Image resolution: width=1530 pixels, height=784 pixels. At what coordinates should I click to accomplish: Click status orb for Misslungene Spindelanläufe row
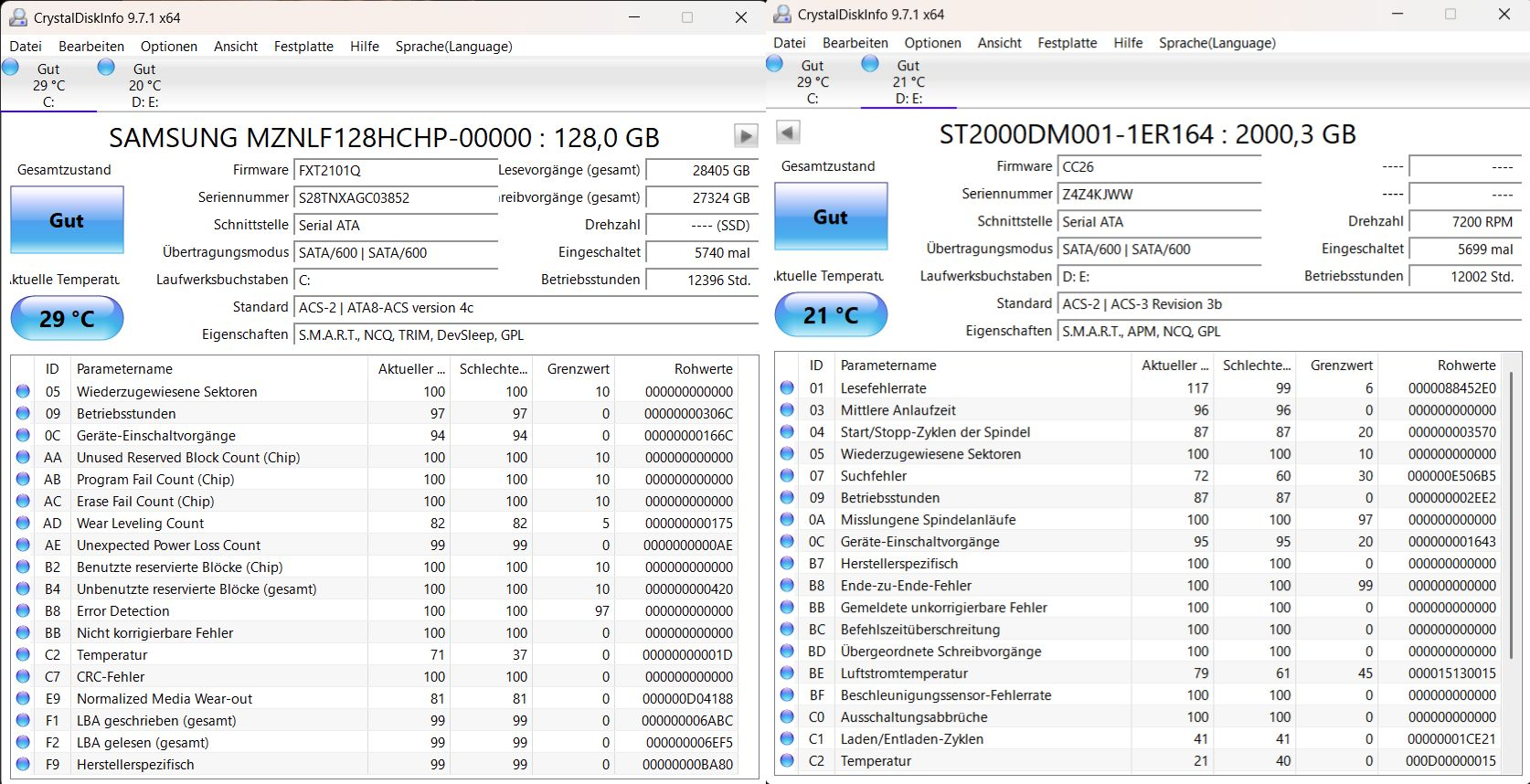[787, 519]
